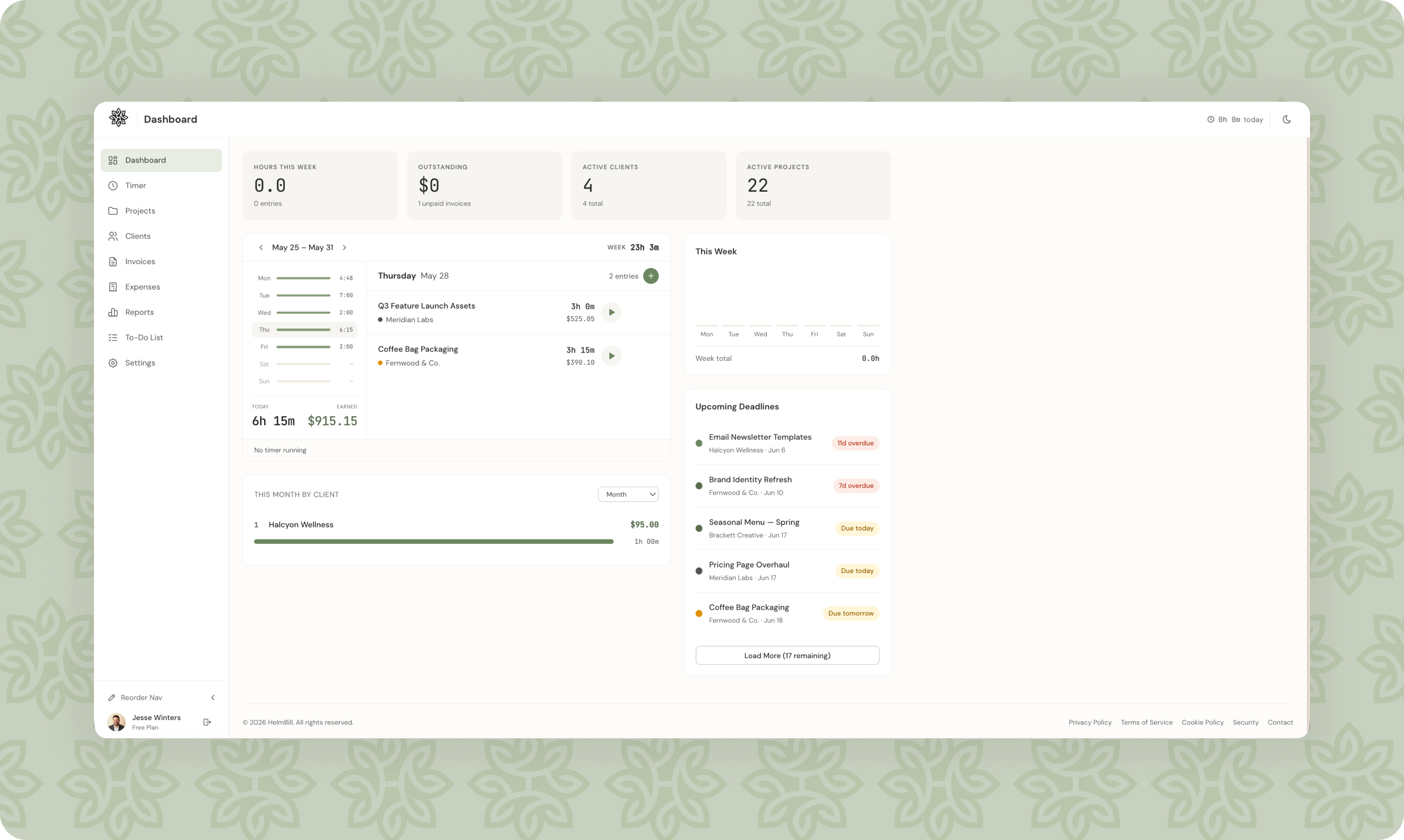Select Tue row showing 7:00
Screen dimensions: 1404x840
coord(305,296)
